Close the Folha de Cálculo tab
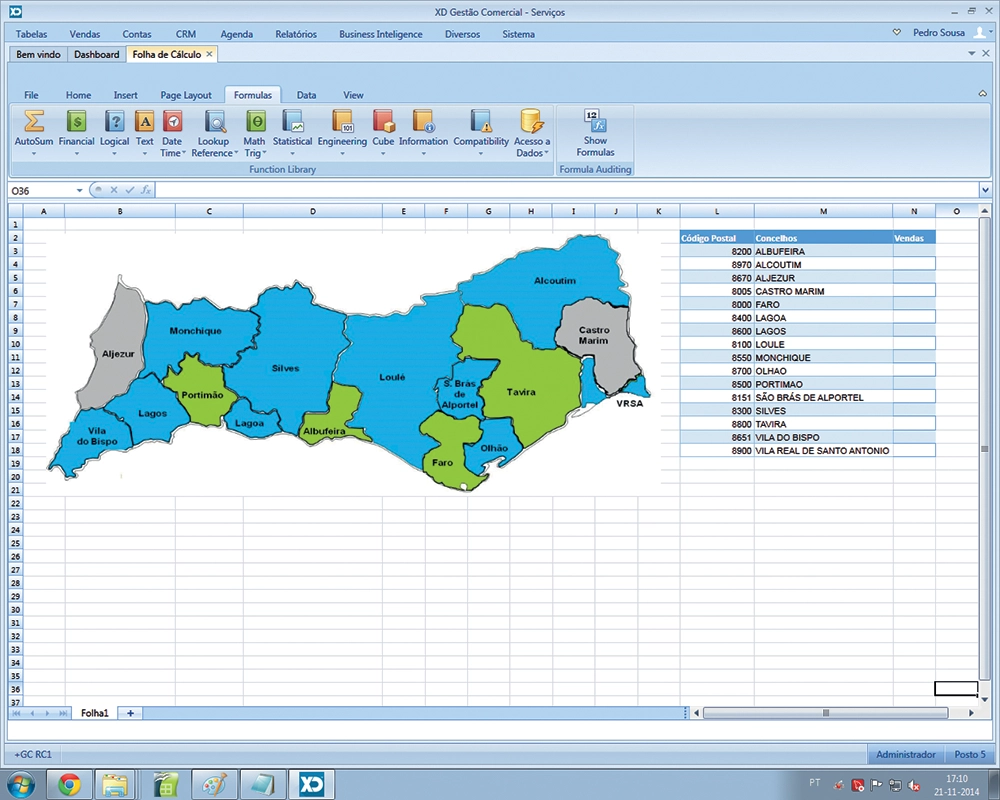This screenshot has height=800, width=1000. coord(209,54)
